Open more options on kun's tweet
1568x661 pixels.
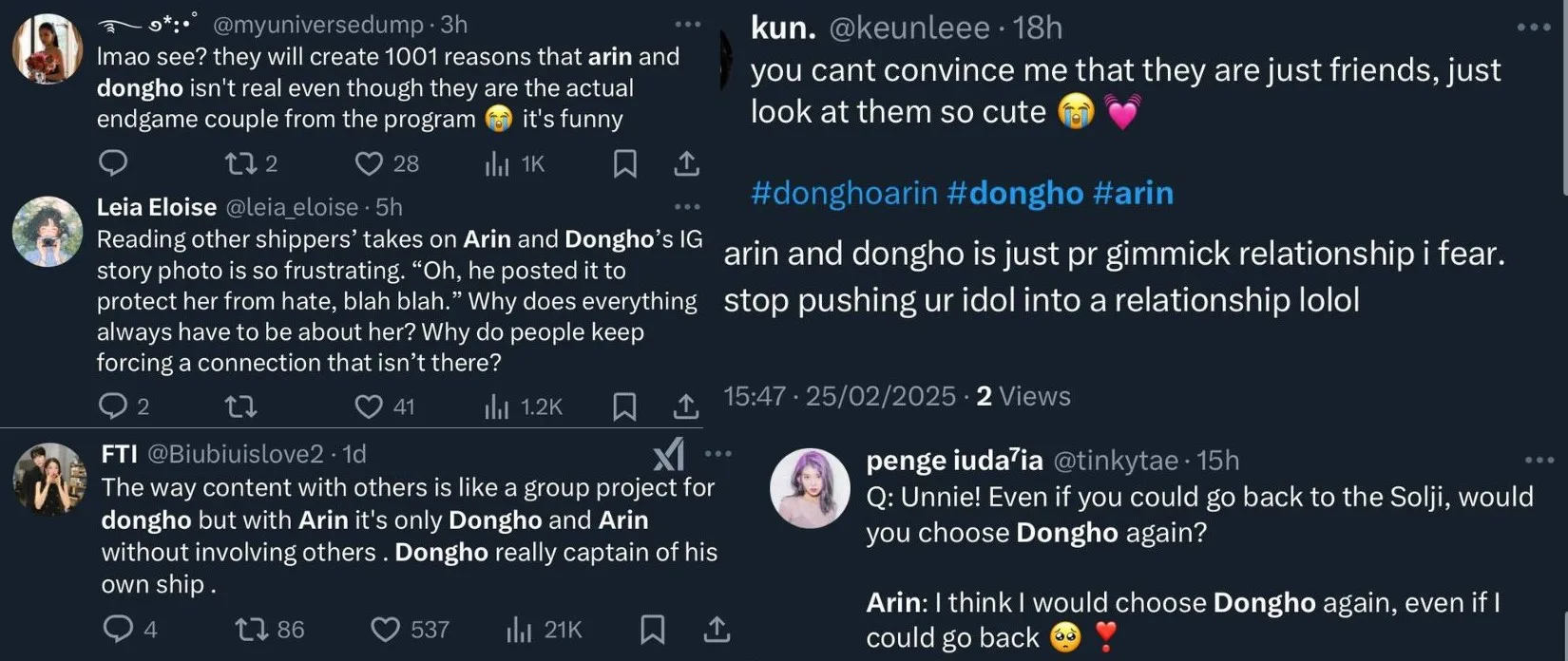coord(1533,28)
